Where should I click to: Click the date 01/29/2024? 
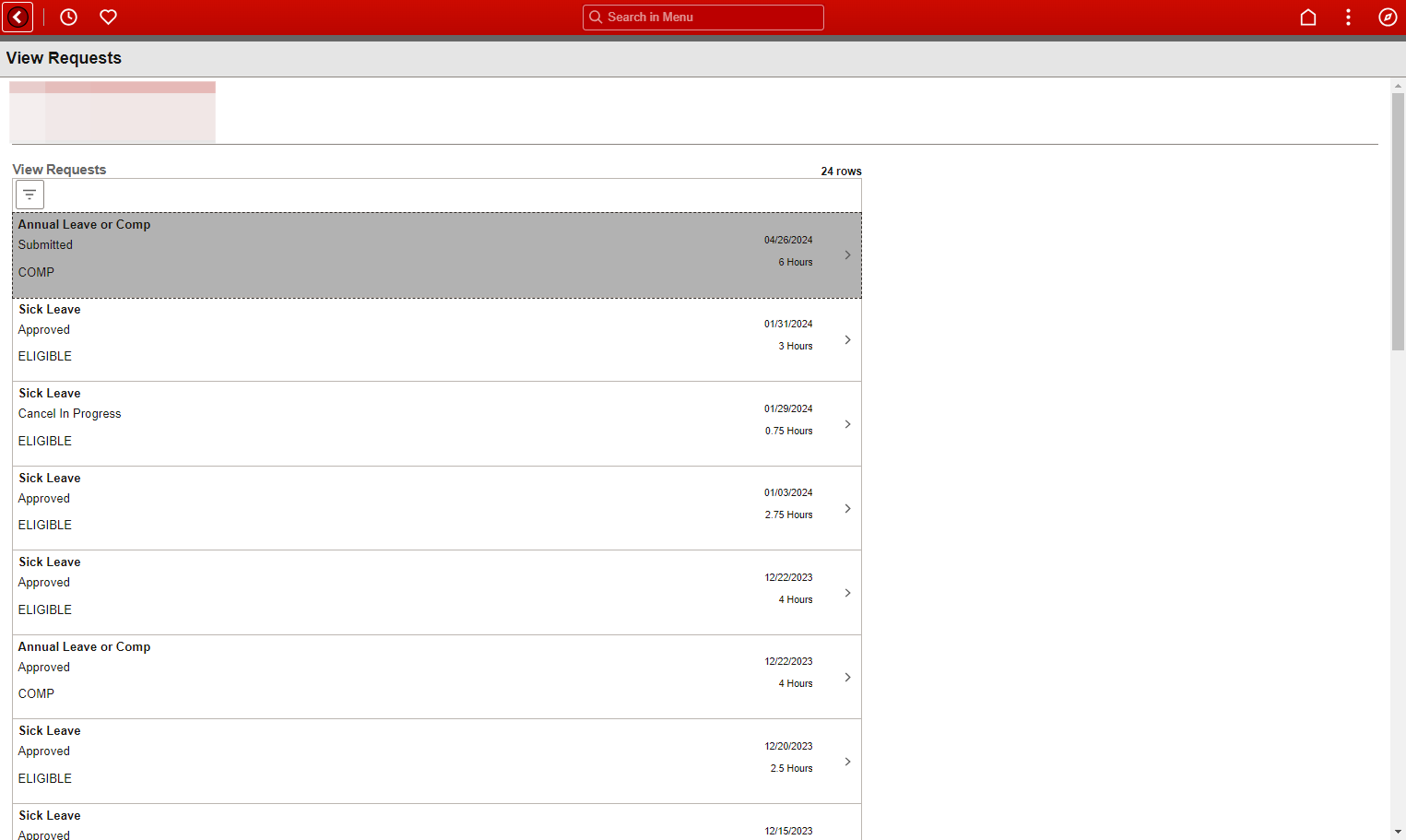(788, 408)
